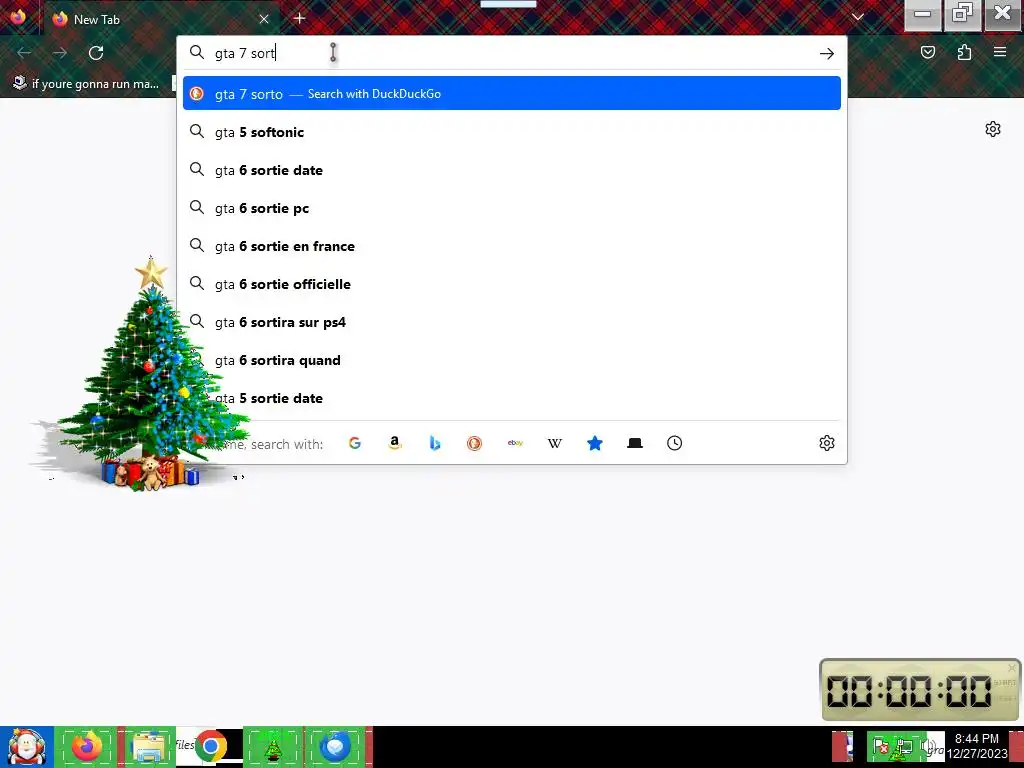This screenshot has height=768, width=1024.
Task: Search with Bing one-off engine icon
Action: tap(435, 443)
